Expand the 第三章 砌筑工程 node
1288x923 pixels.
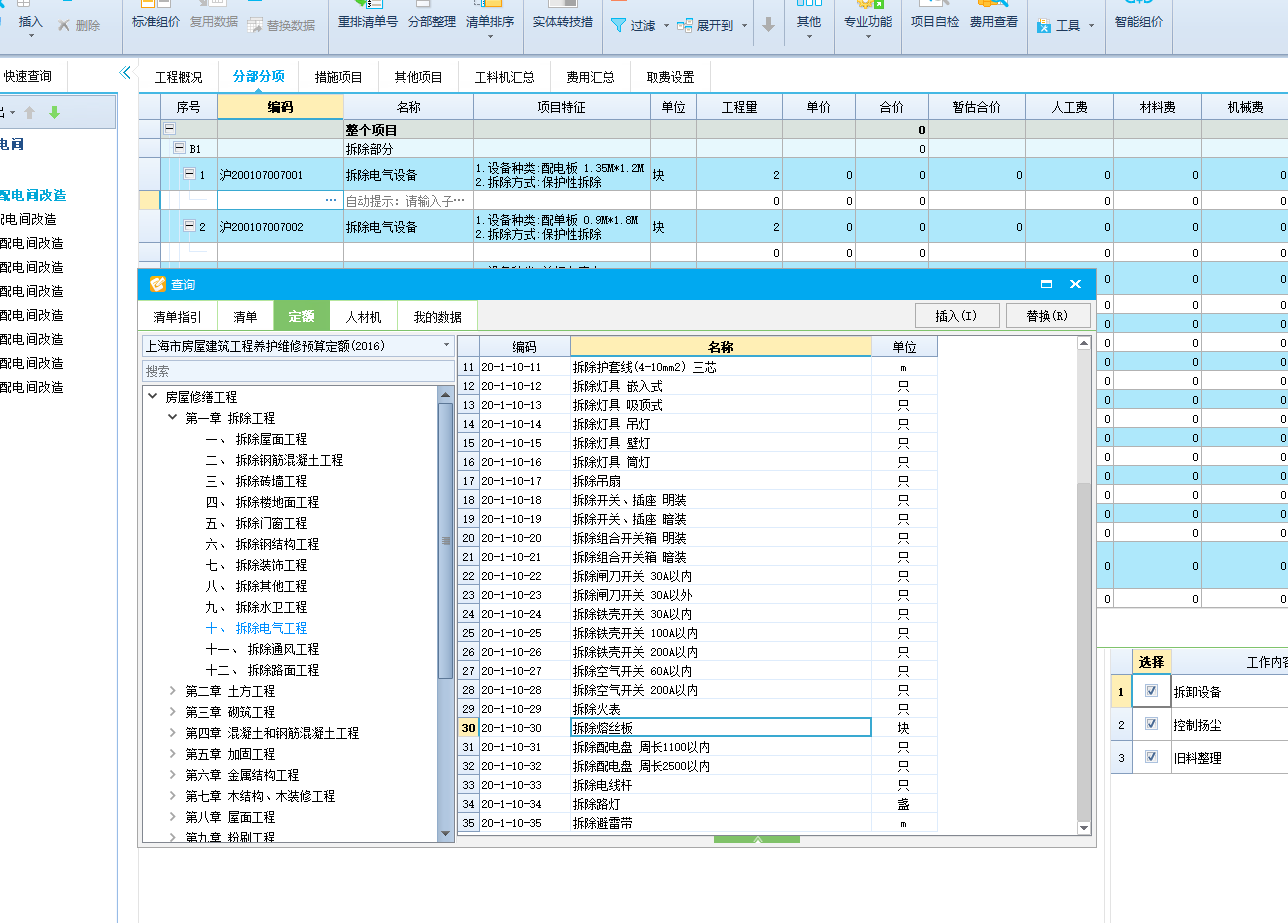(173, 712)
